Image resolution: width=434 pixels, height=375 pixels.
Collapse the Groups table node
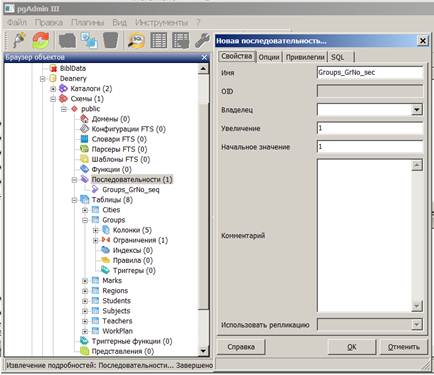coord(85,220)
